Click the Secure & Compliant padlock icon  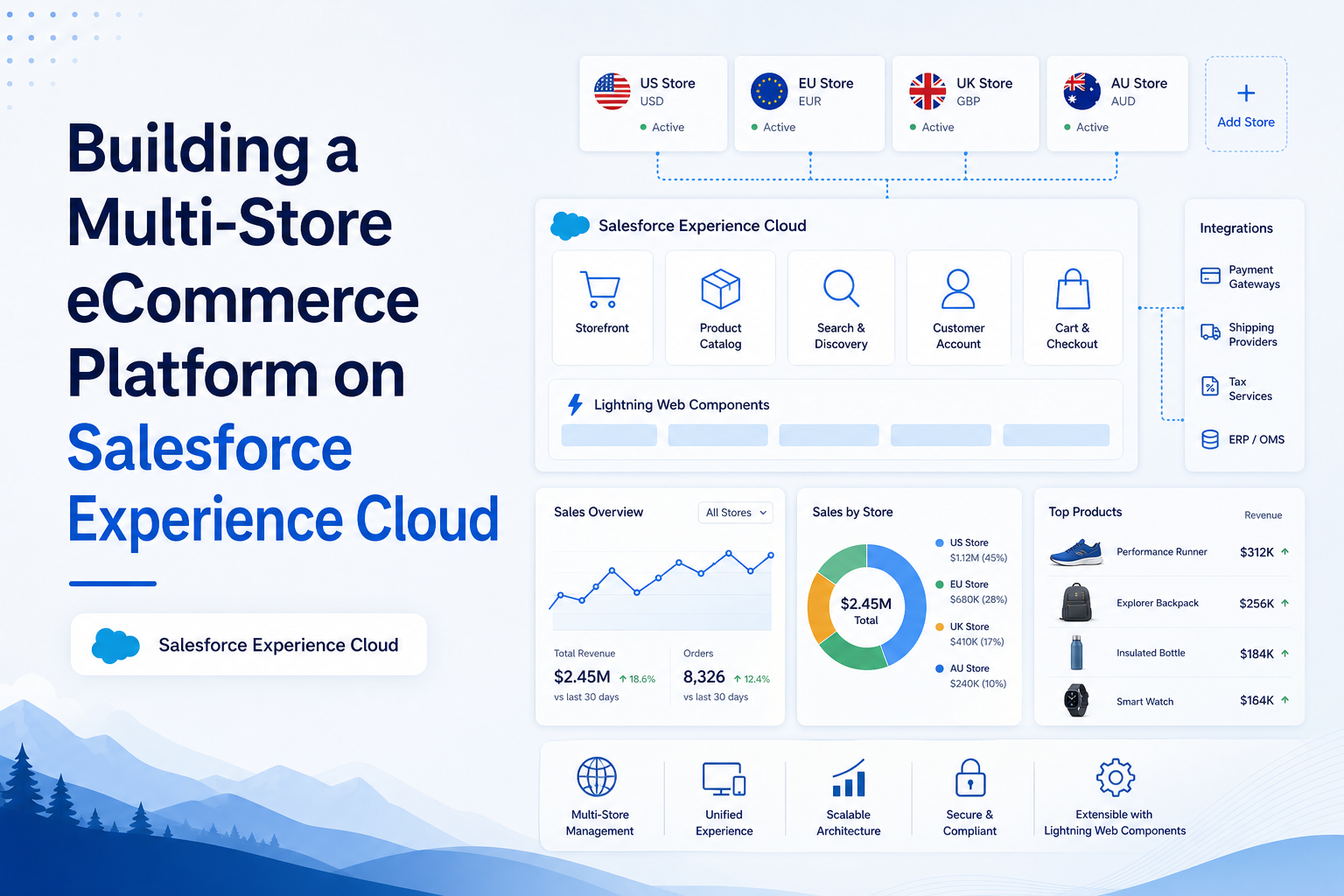tap(970, 777)
